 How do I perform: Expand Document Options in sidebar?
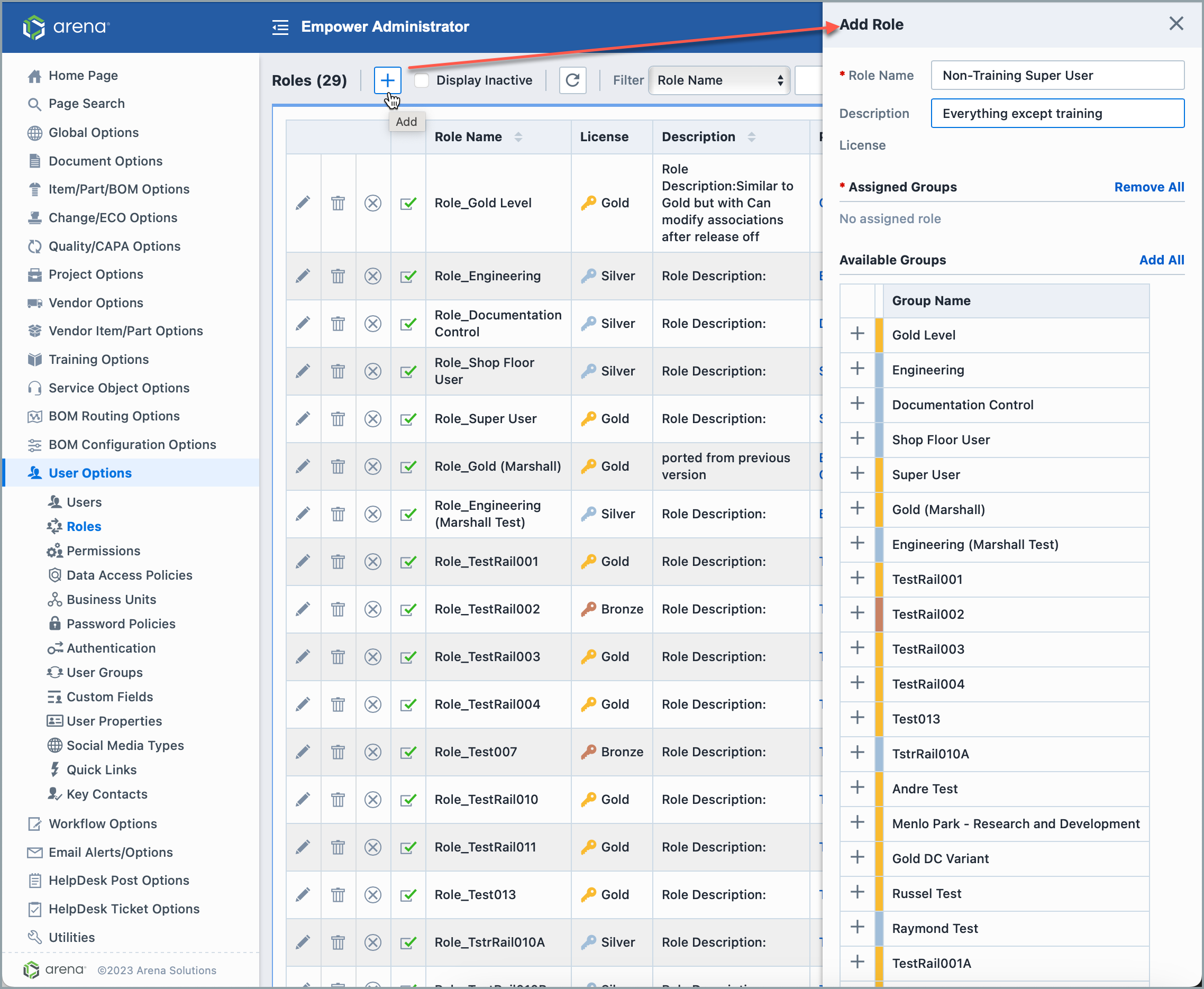pos(105,161)
